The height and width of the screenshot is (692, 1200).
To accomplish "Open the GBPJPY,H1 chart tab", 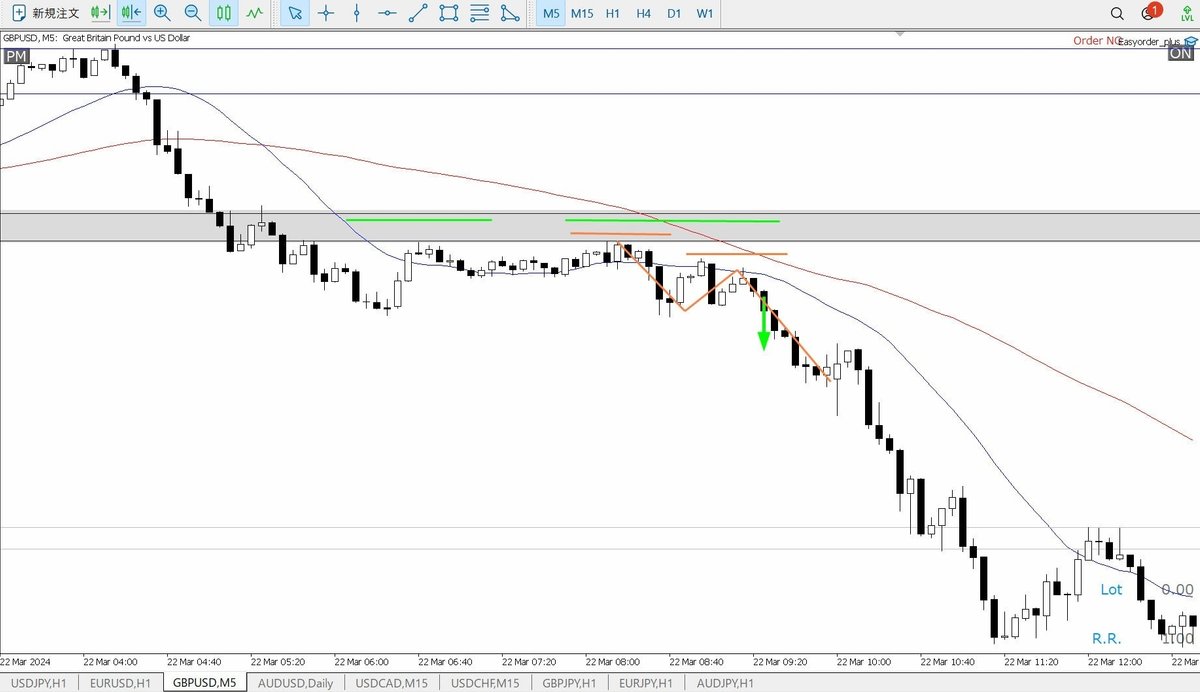I will click(567, 683).
